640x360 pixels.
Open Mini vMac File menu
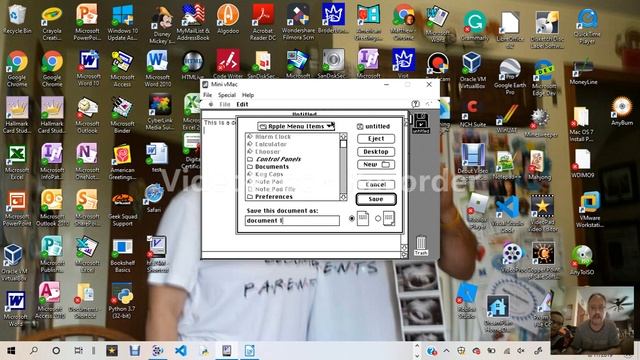pyautogui.click(x=208, y=95)
